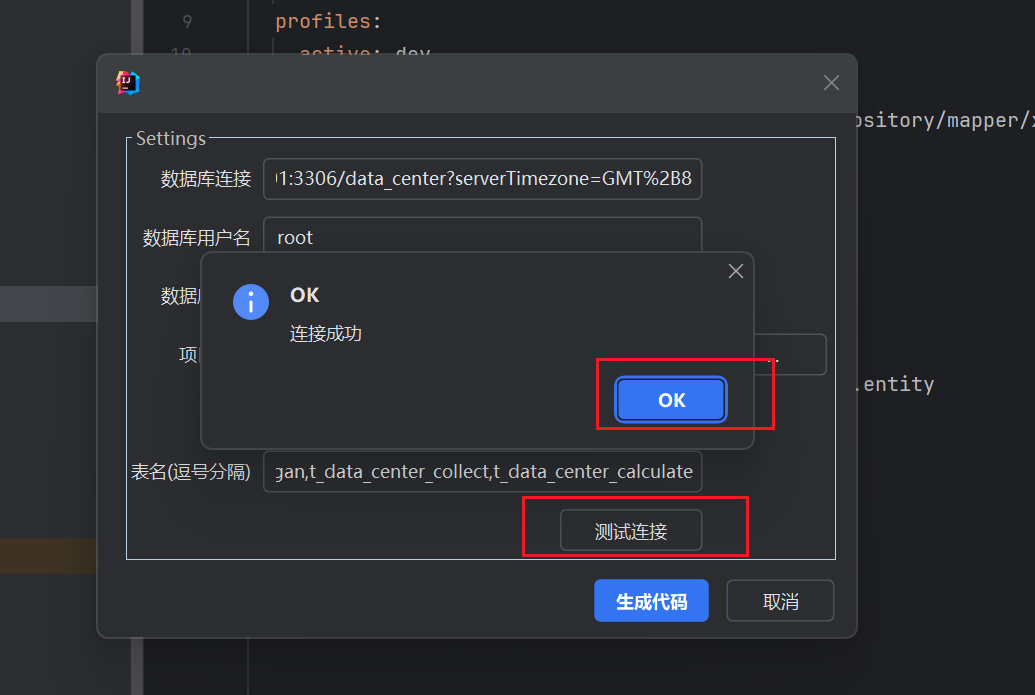Click the blue info icon in popup
This screenshot has width=1035, height=695.
coord(251,302)
